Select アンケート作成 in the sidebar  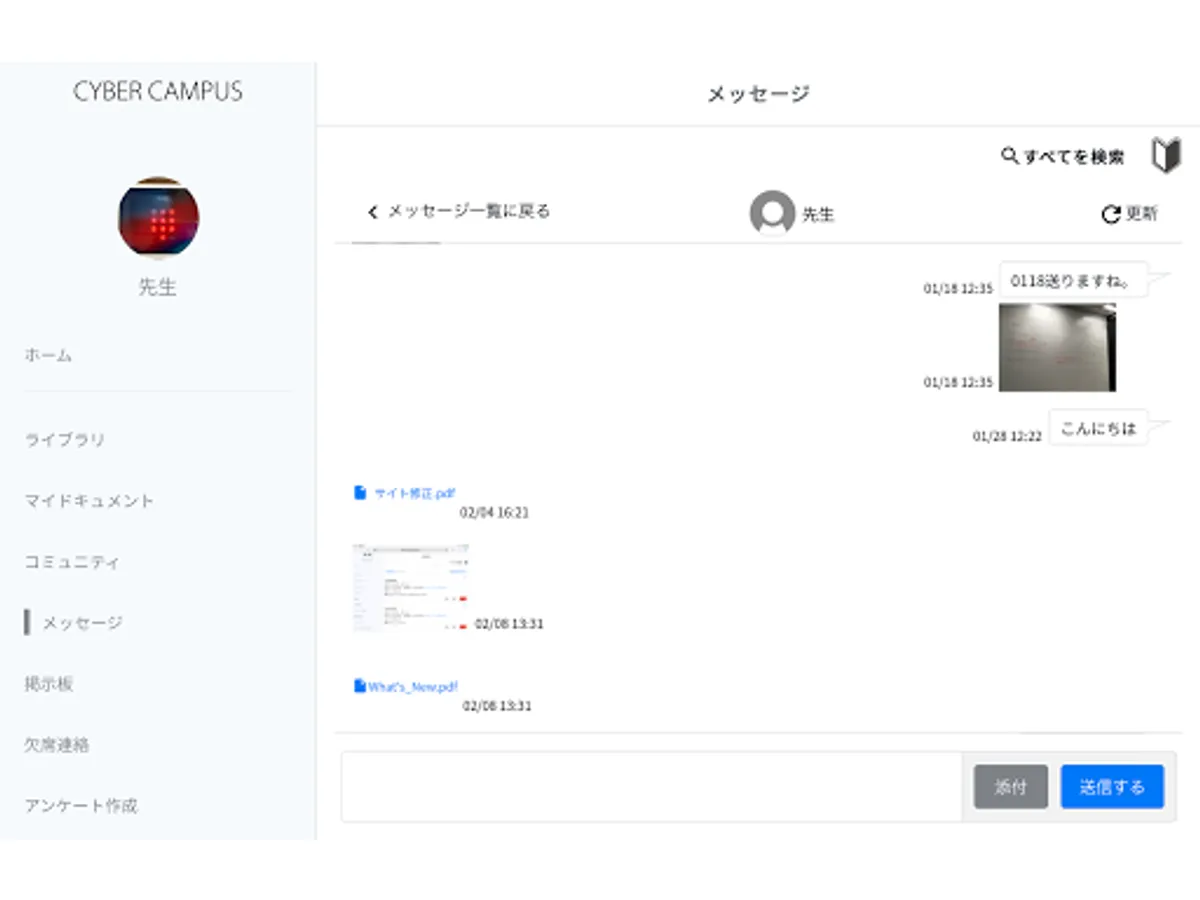click(x=81, y=806)
